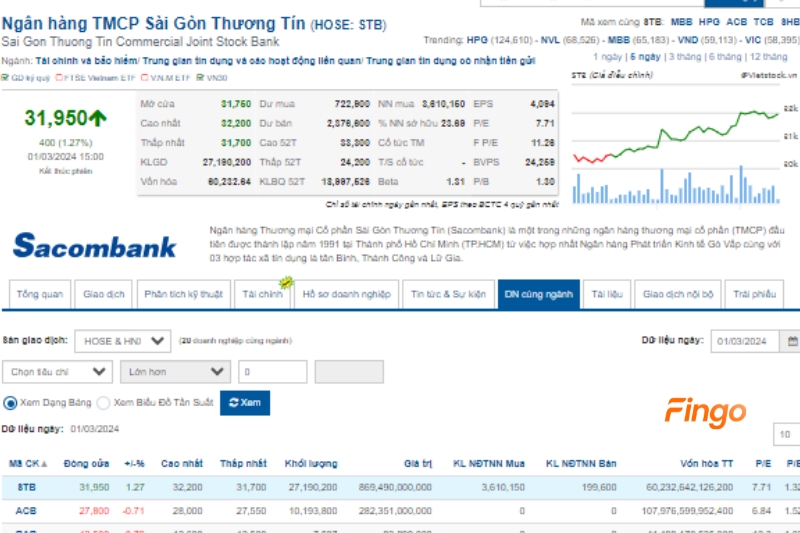Click STB volume value 27,190,200
The width and height of the screenshot is (800, 533).
click(x=313, y=487)
